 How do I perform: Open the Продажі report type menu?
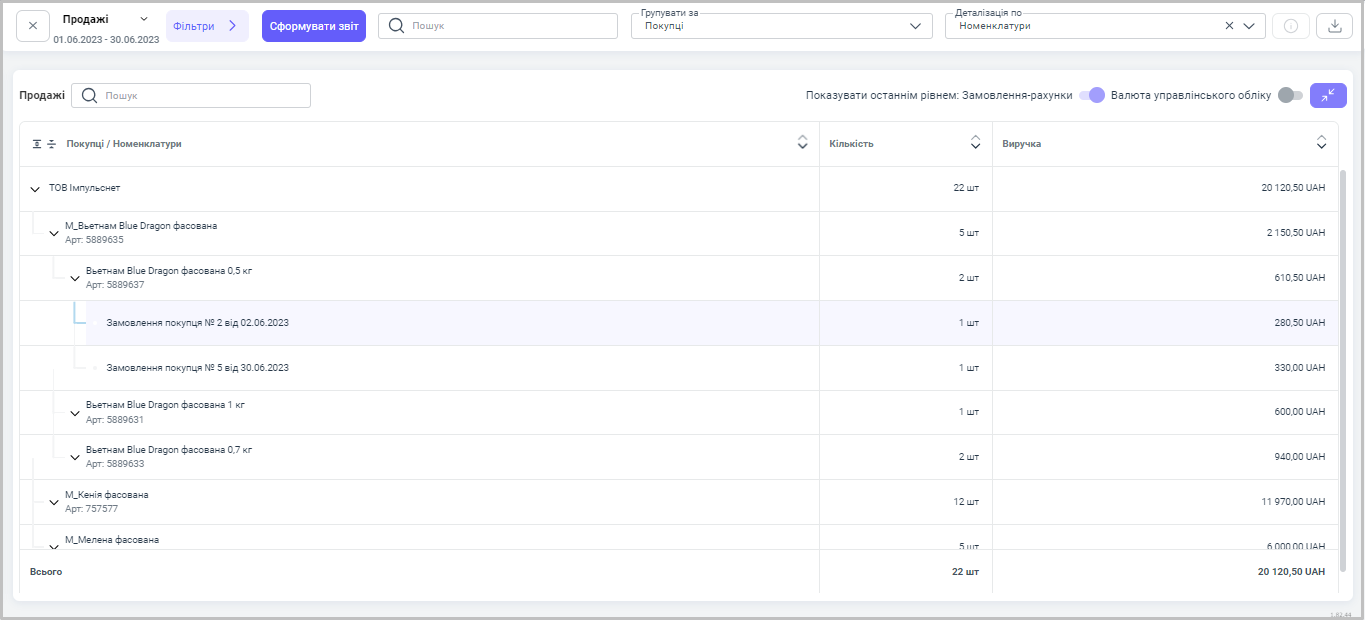(x=143, y=19)
